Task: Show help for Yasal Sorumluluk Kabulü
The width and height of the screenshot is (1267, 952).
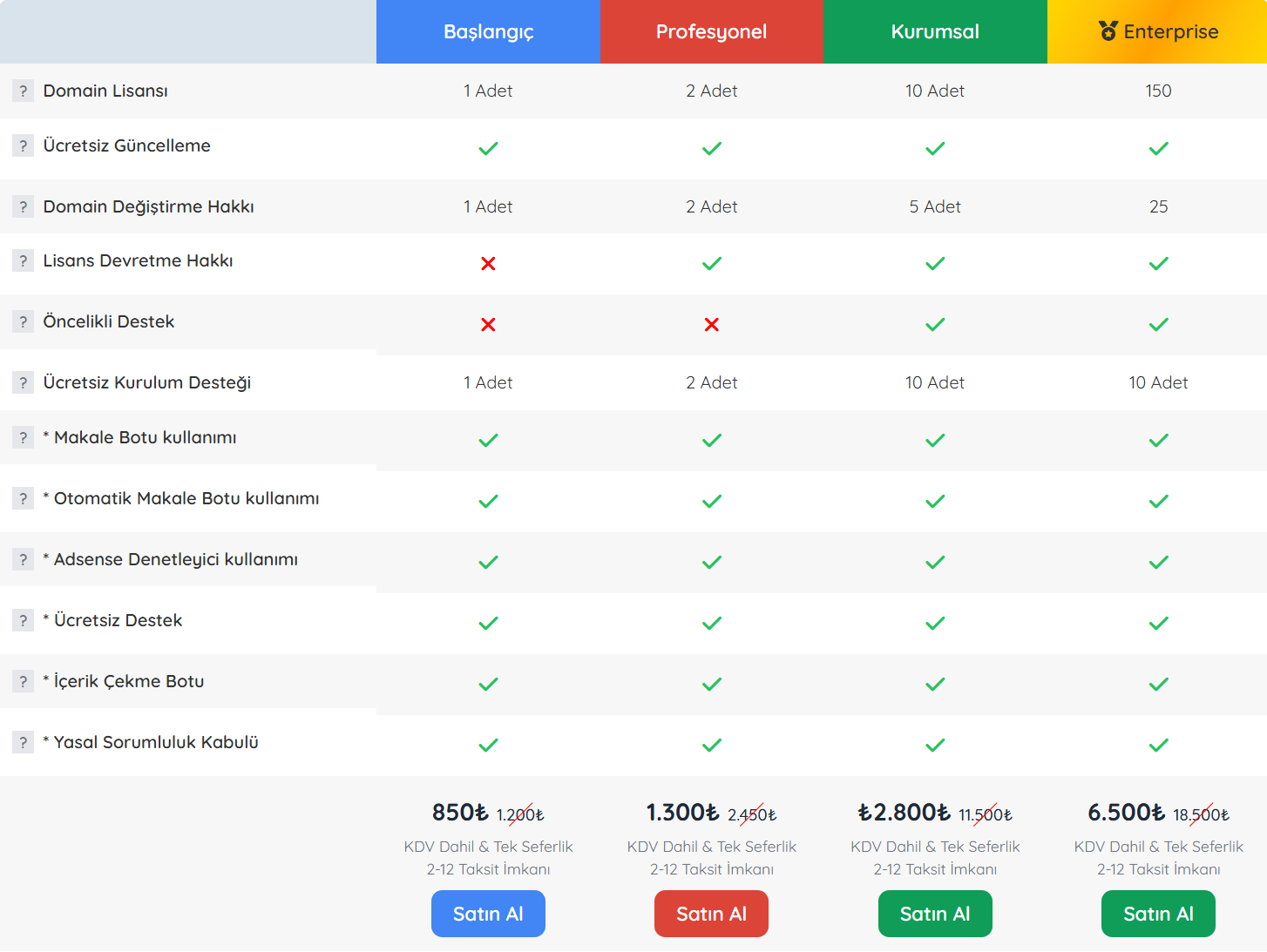Action: point(23,742)
